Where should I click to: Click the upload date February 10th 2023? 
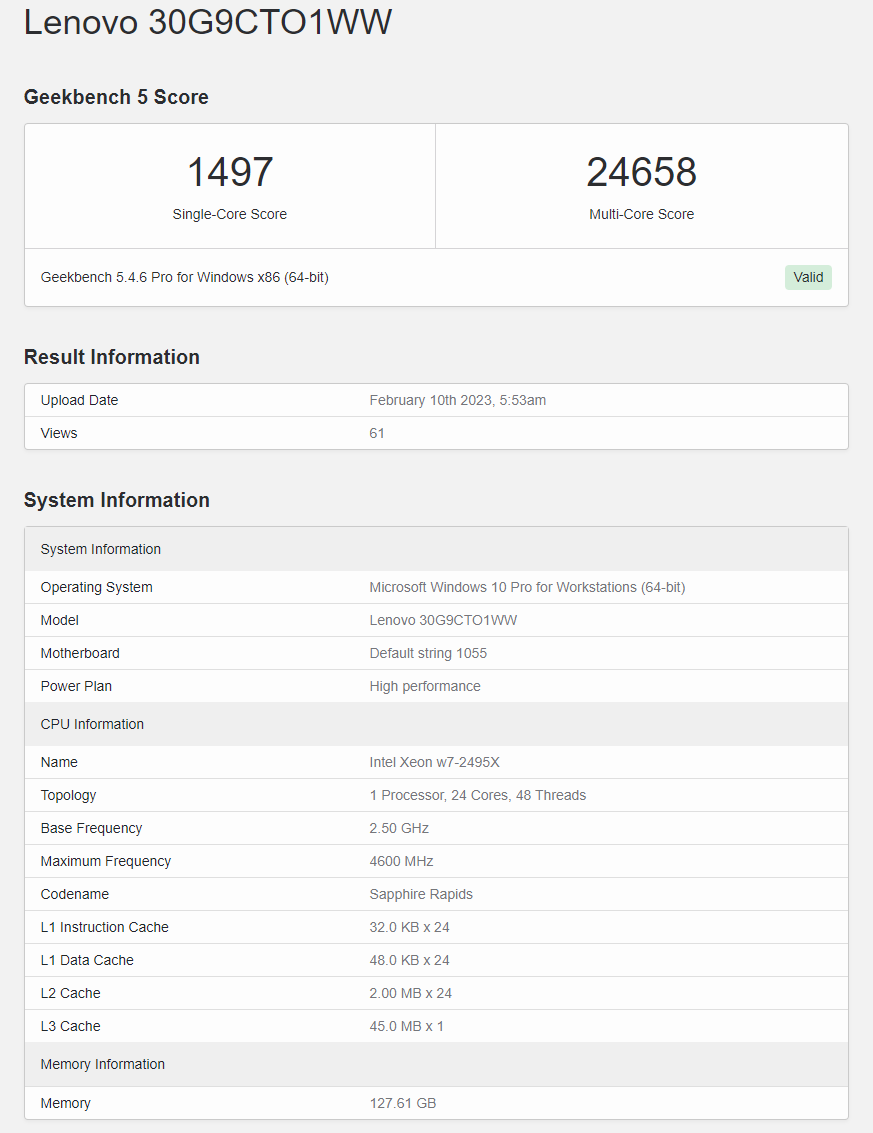457,400
